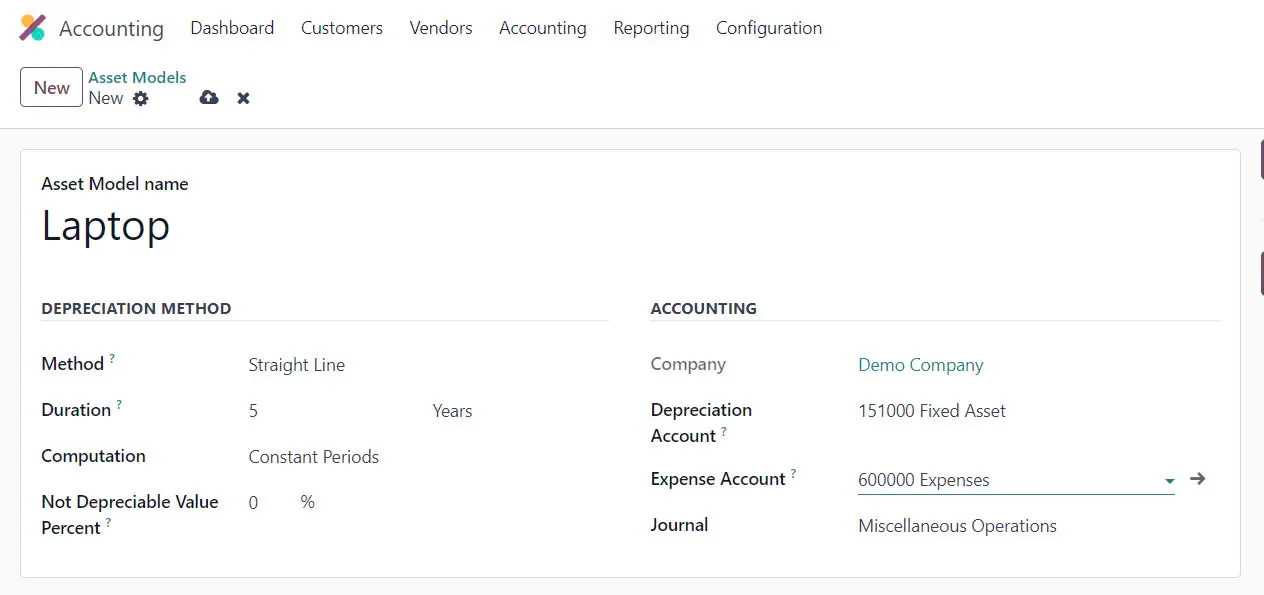Click the New button
This screenshot has height=595, width=1264.
[x=51, y=87]
